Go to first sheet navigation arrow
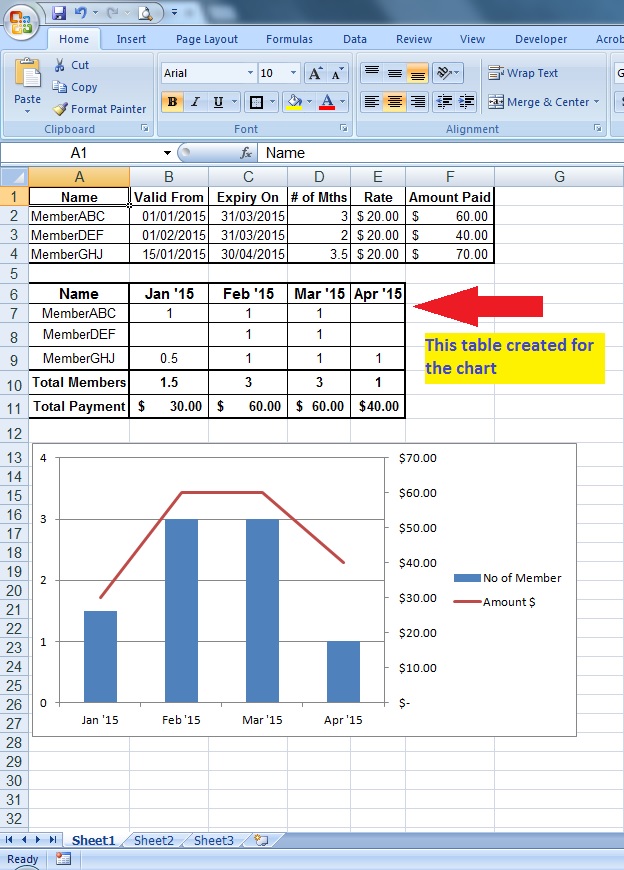 click(x=9, y=840)
